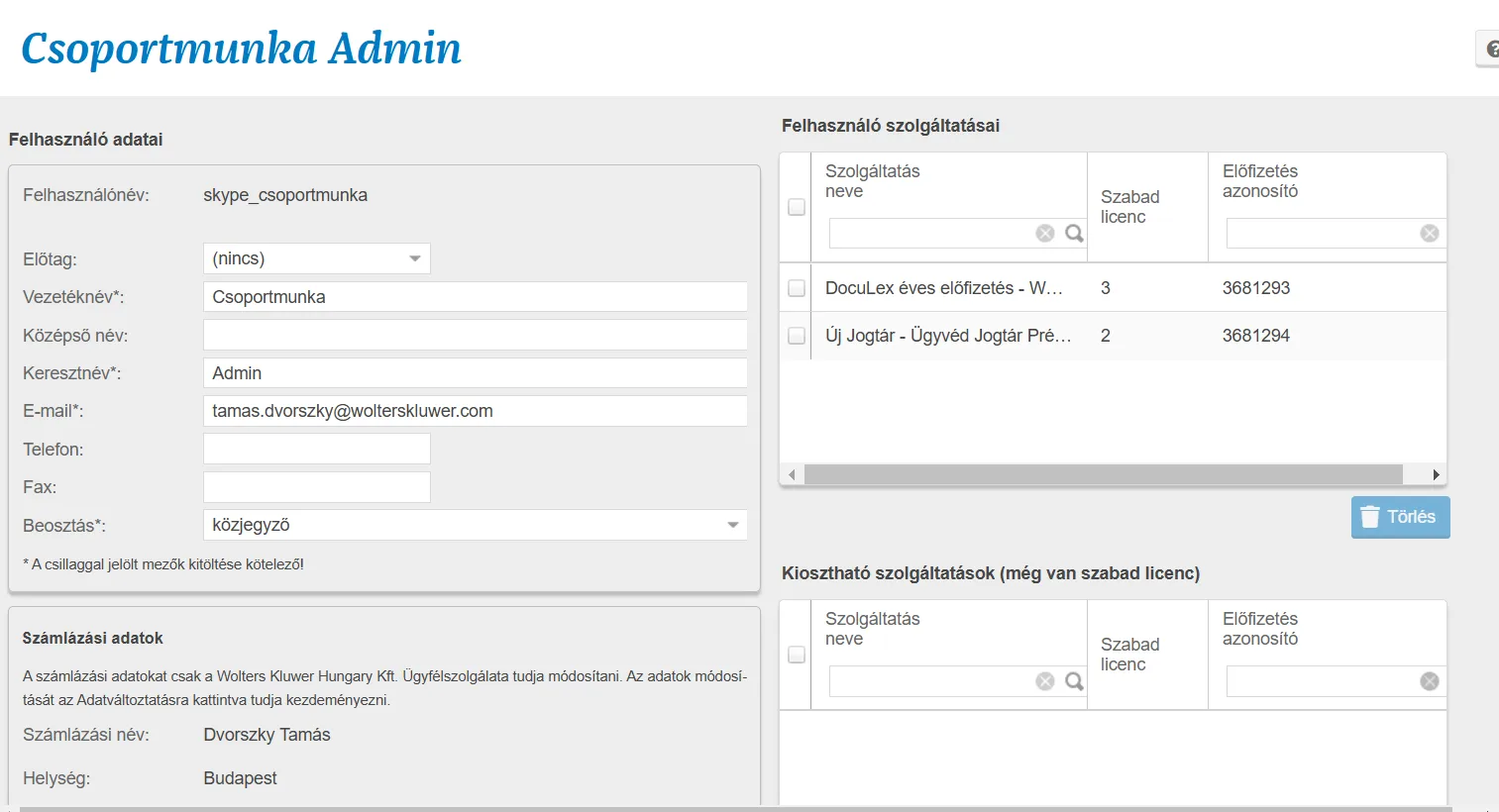Check the DocuLex éves előfizetés row

[x=797, y=288]
